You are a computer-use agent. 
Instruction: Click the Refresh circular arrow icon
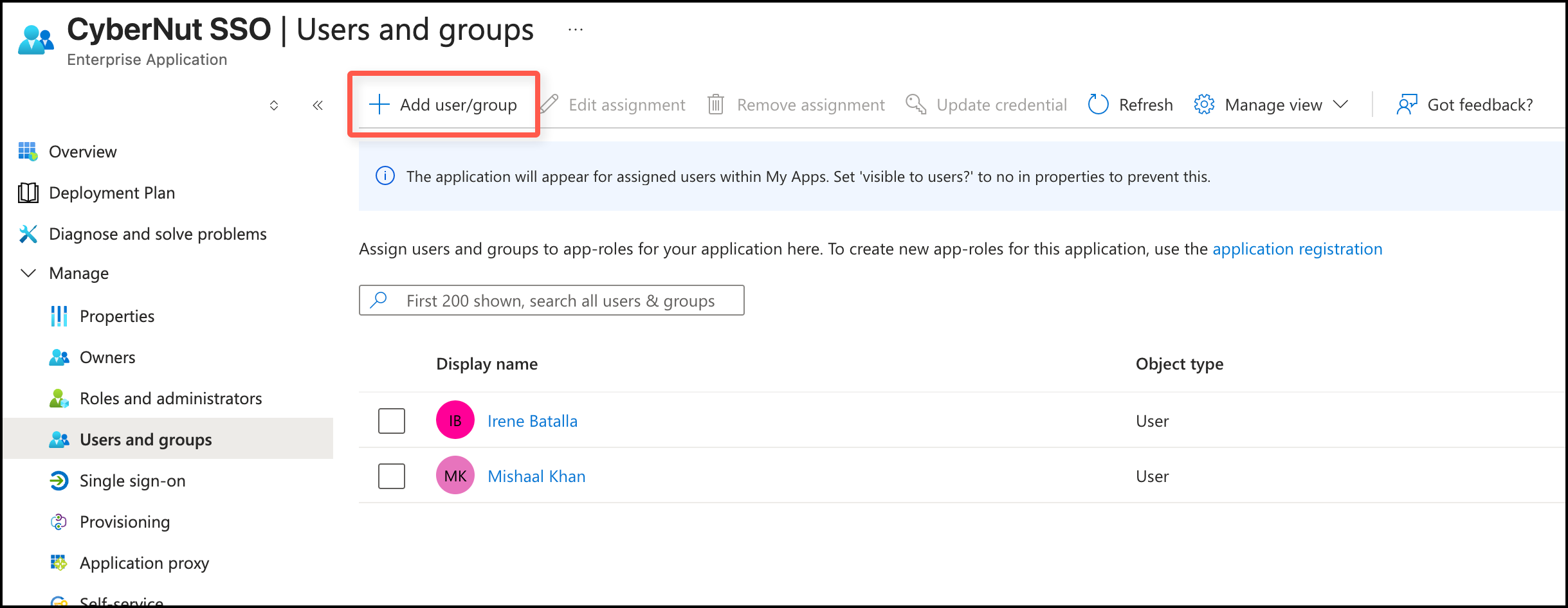[1098, 104]
